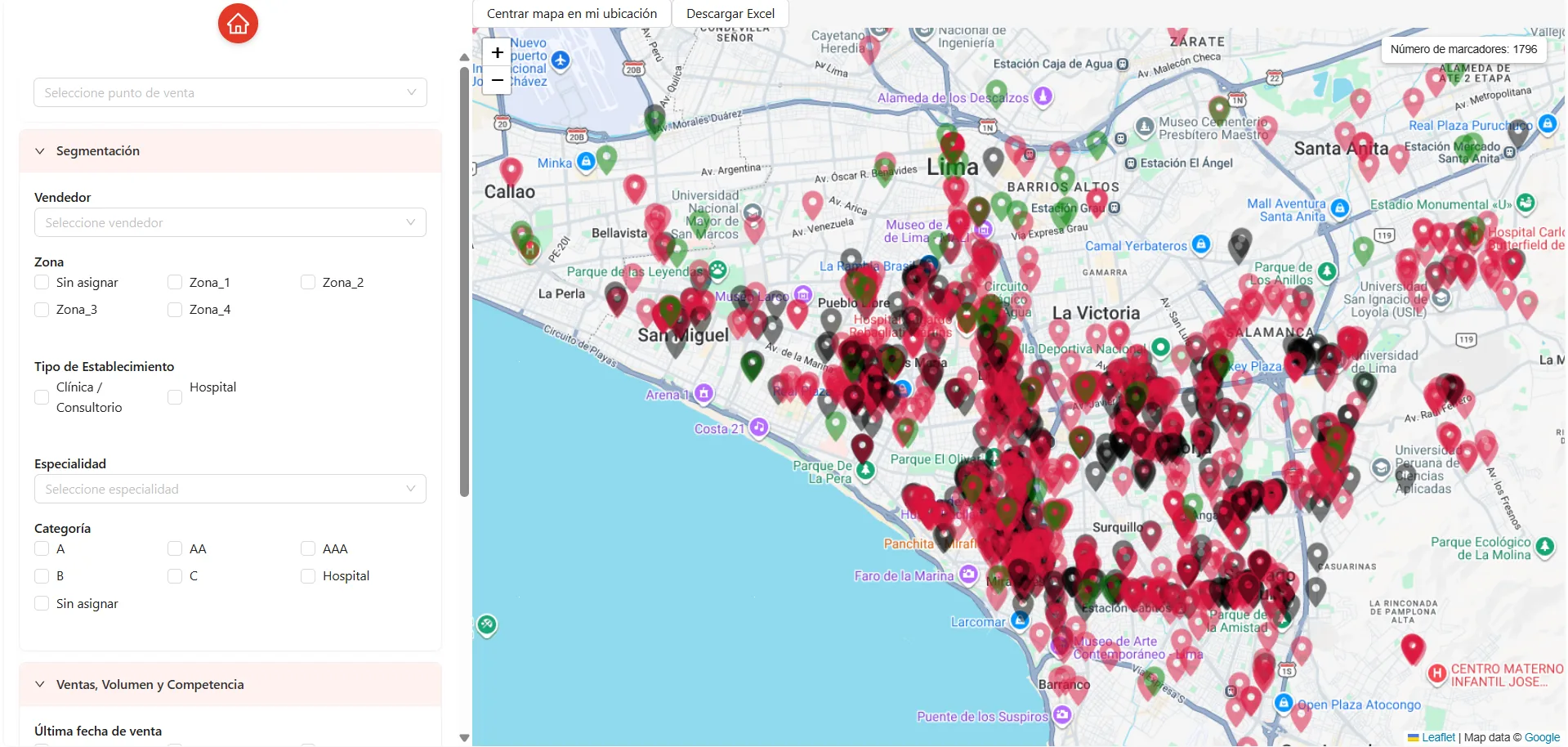Image resolution: width=1568 pixels, height=747 pixels.
Task: Click the Lima city label on map
Action: click(x=952, y=168)
